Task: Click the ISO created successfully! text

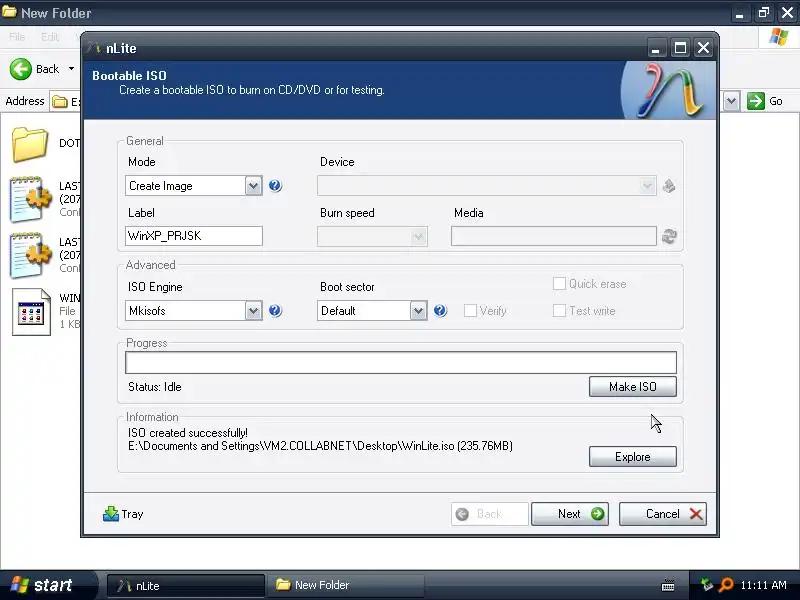Action: [x=188, y=433]
